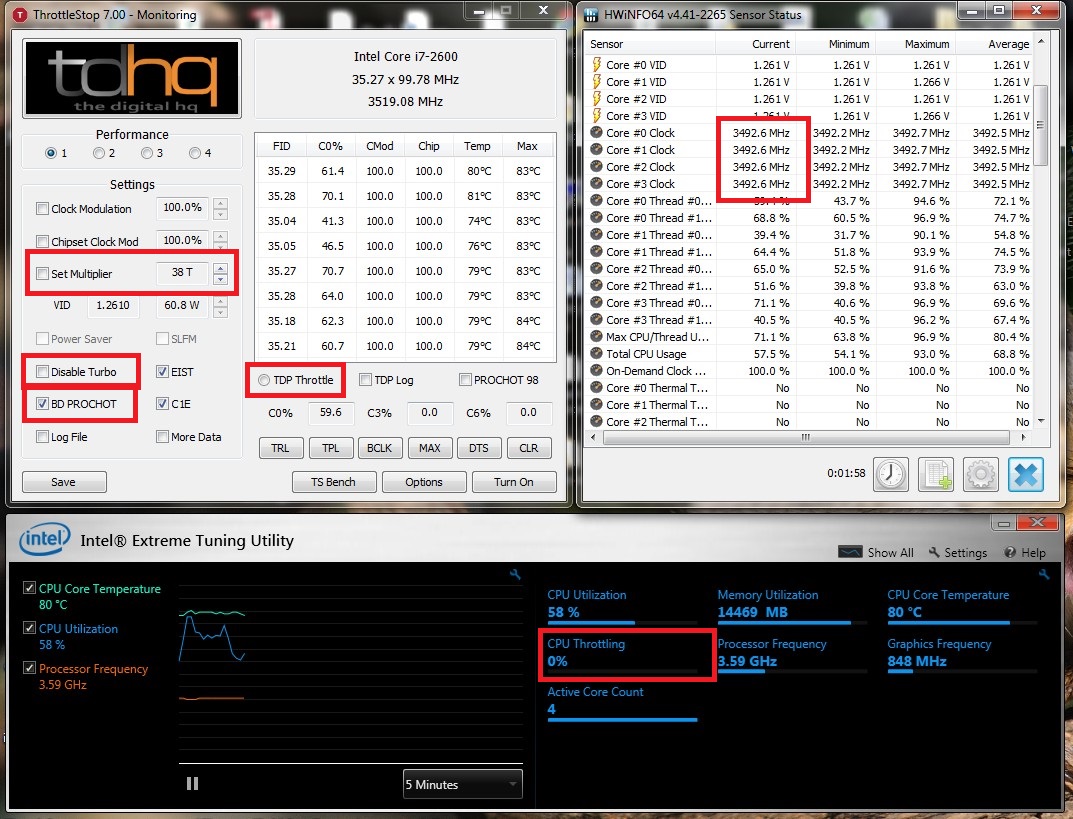The image size is (1073, 819).
Task: Decrease the Set Multiplier stepper value
Action: (220, 278)
